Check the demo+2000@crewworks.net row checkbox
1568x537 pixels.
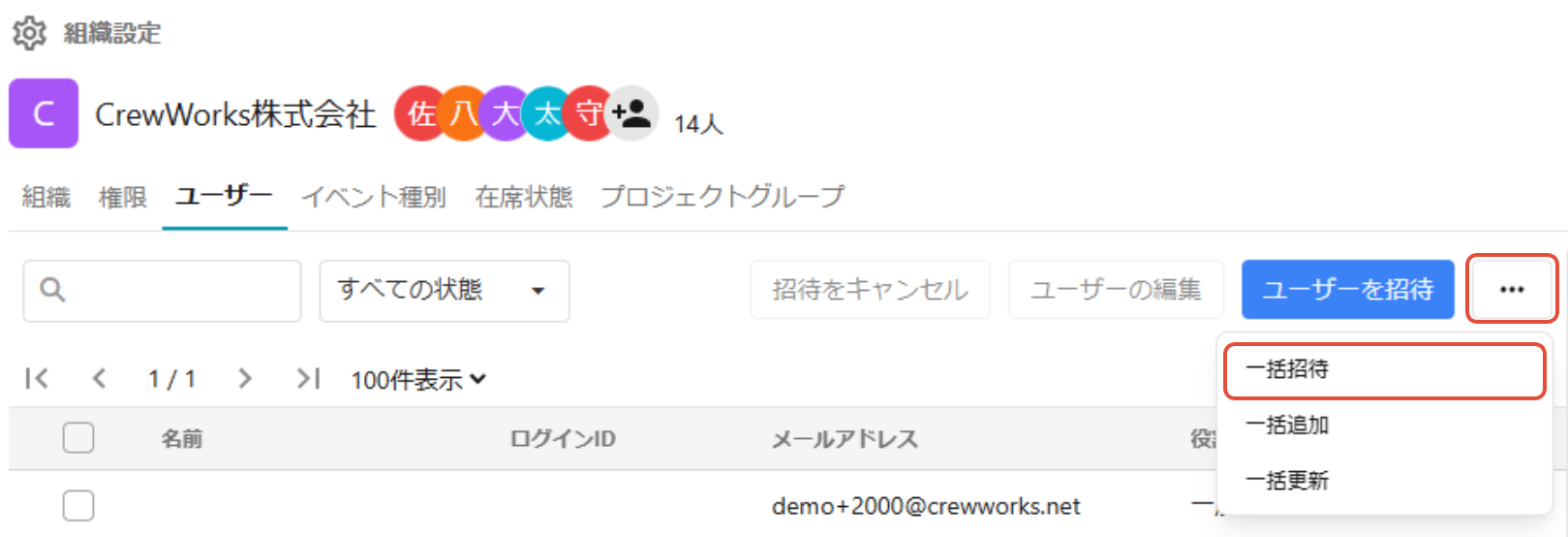click(78, 506)
